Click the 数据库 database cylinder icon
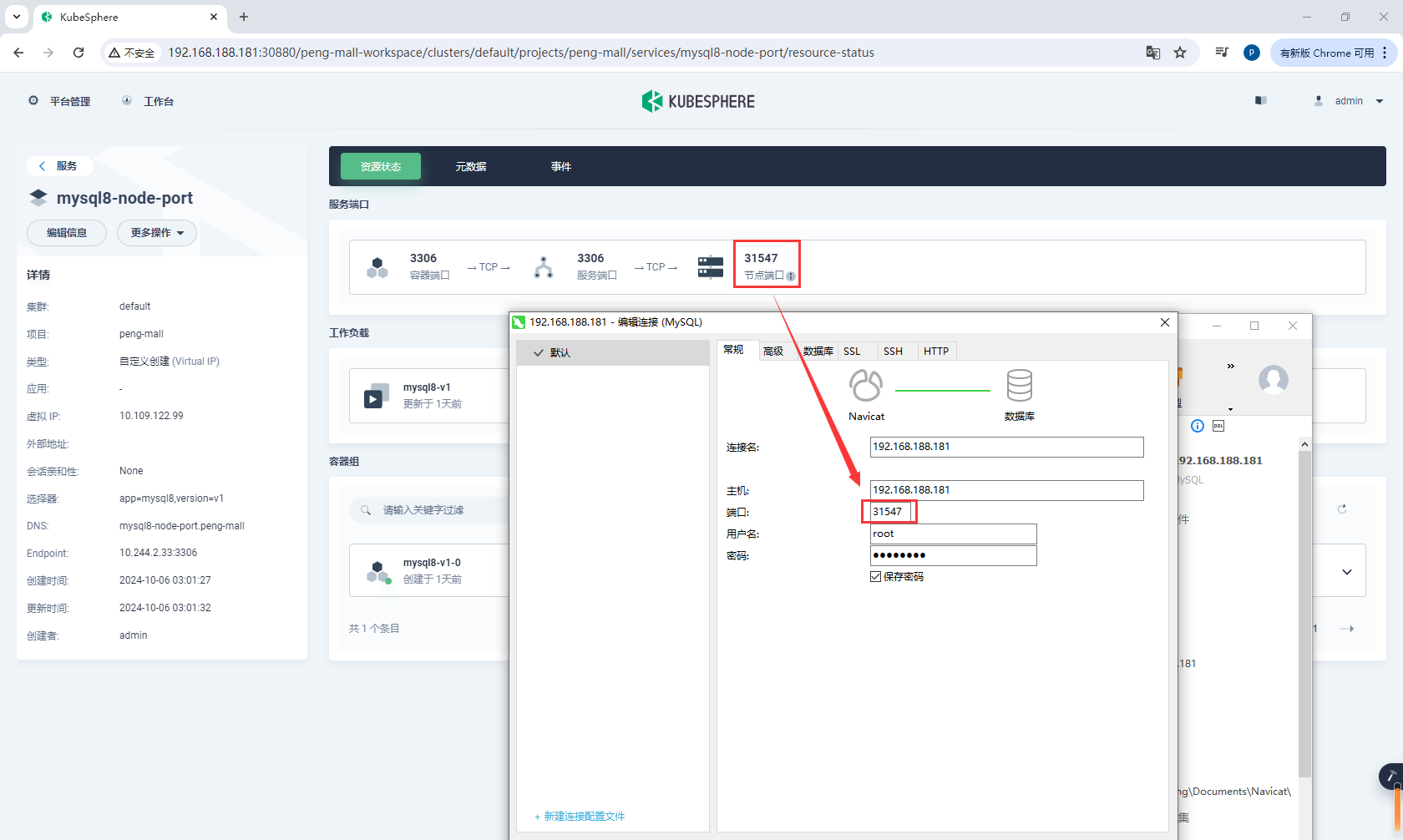This screenshot has width=1403, height=840. tap(1020, 386)
